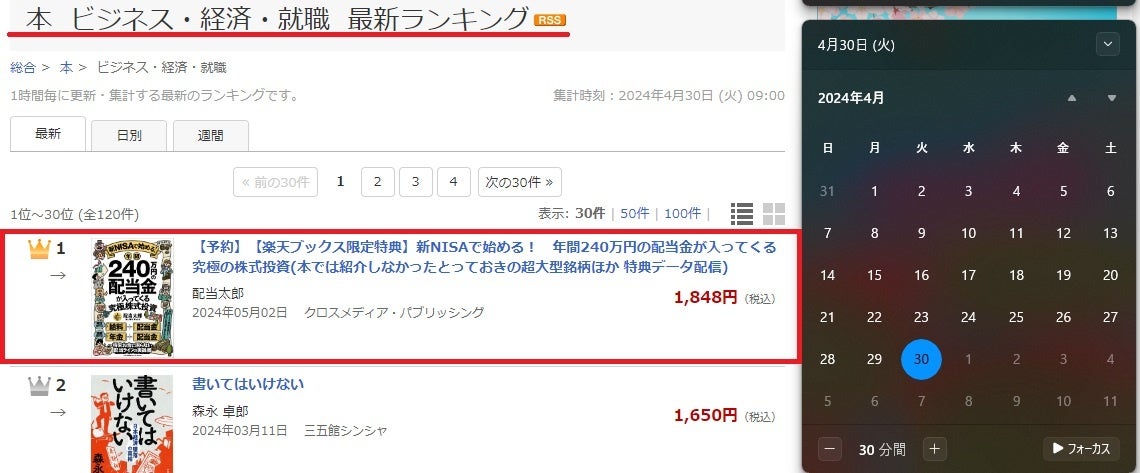Go to next month with down arrow
The width and height of the screenshot is (1140, 473).
tap(1112, 98)
